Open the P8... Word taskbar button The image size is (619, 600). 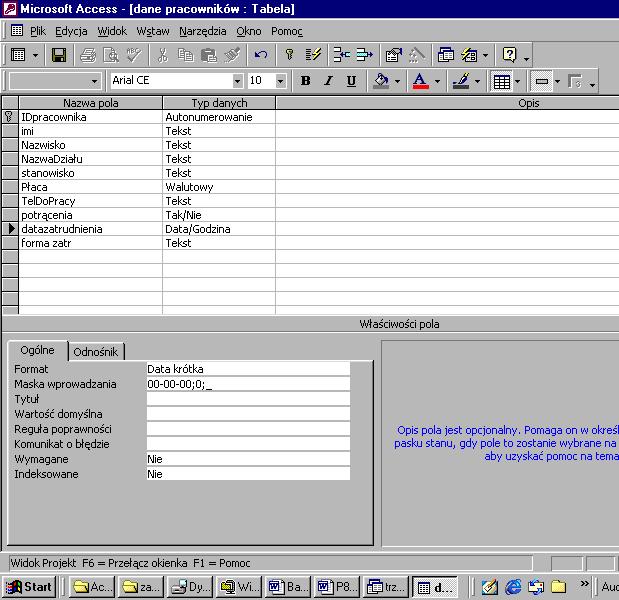[337, 587]
